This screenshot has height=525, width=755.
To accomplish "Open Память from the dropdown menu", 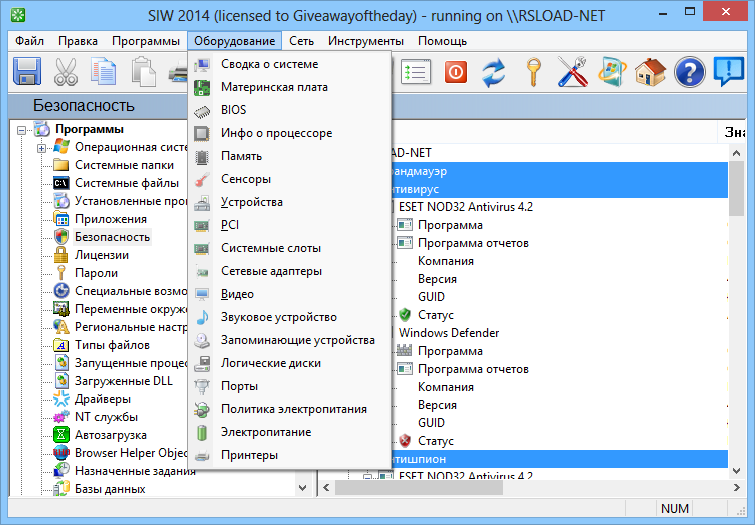I will [x=289, y=156].
